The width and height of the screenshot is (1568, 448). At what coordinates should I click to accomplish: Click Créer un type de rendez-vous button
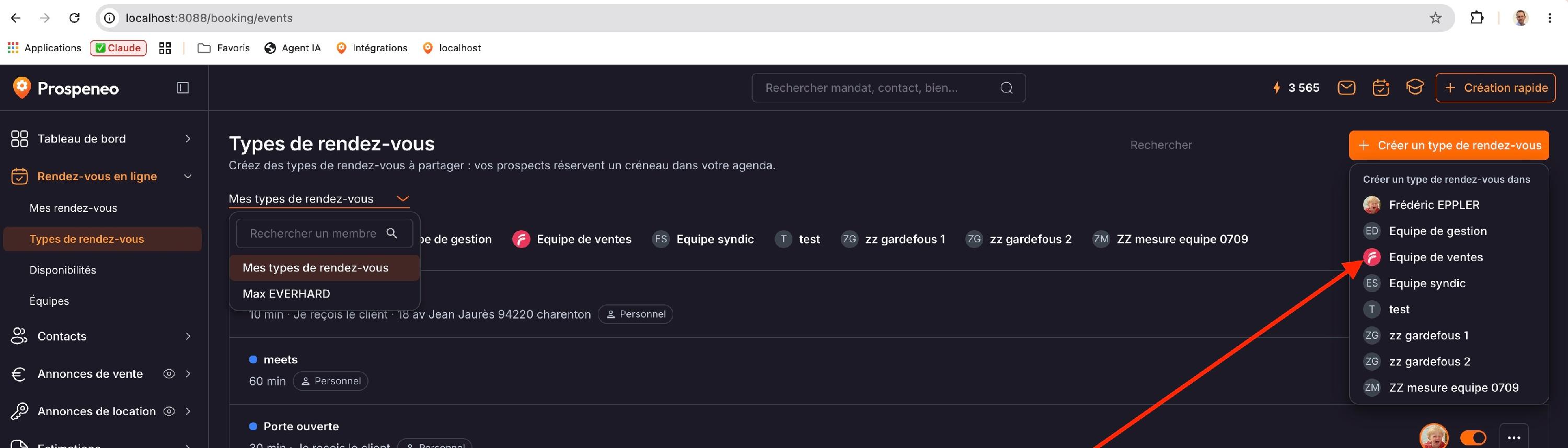click(x=1449, y=145)
